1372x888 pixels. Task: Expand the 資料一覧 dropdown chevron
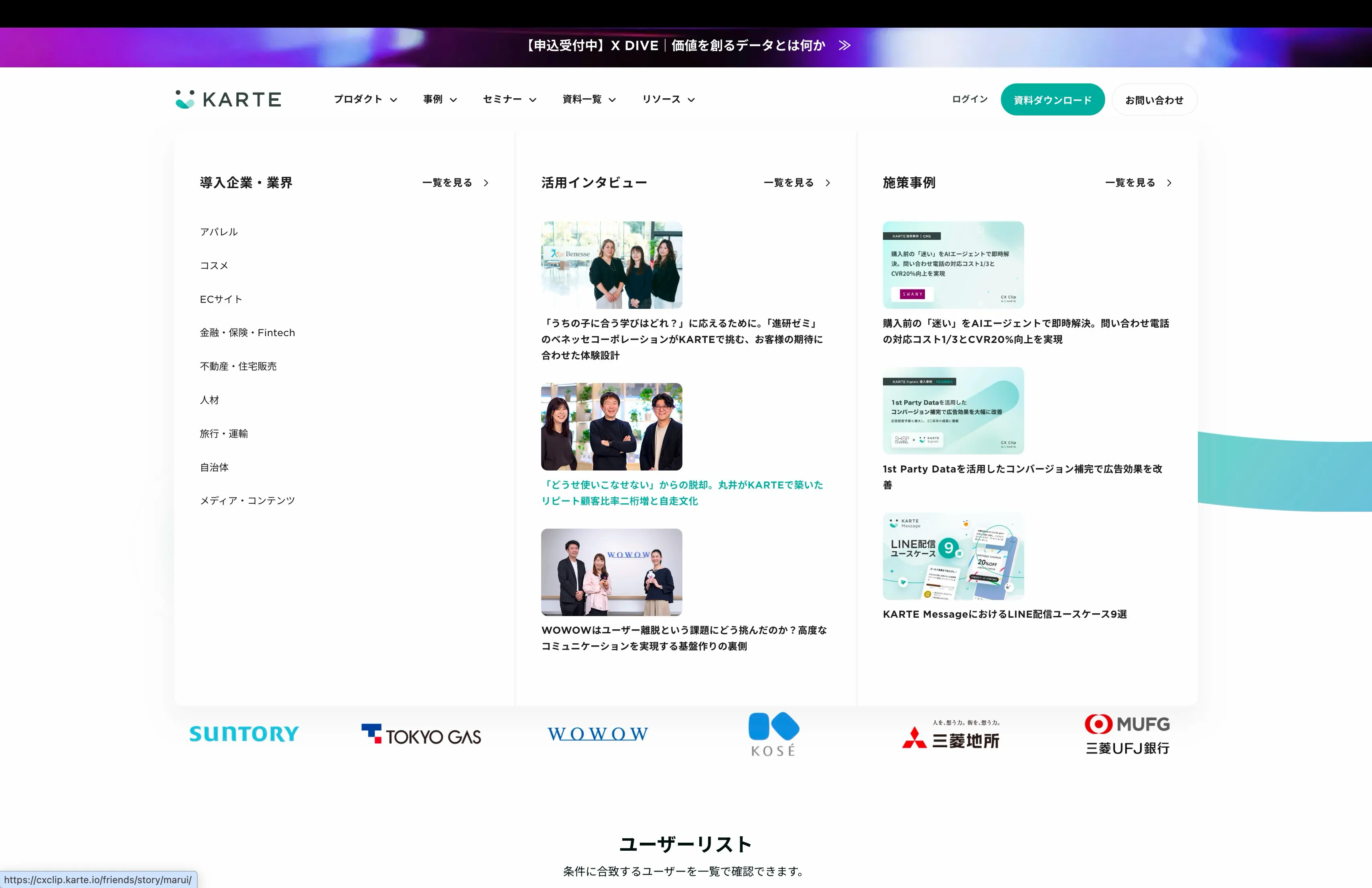tap(612, 100)
